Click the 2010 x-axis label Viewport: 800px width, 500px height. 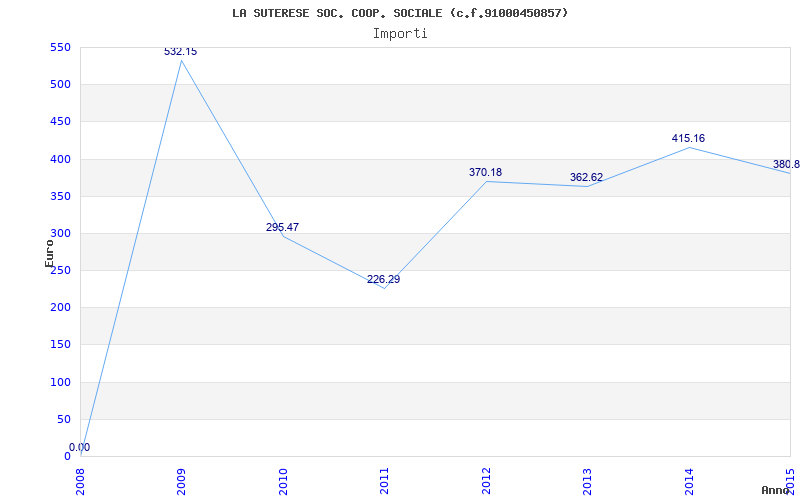tap(283, 481)
